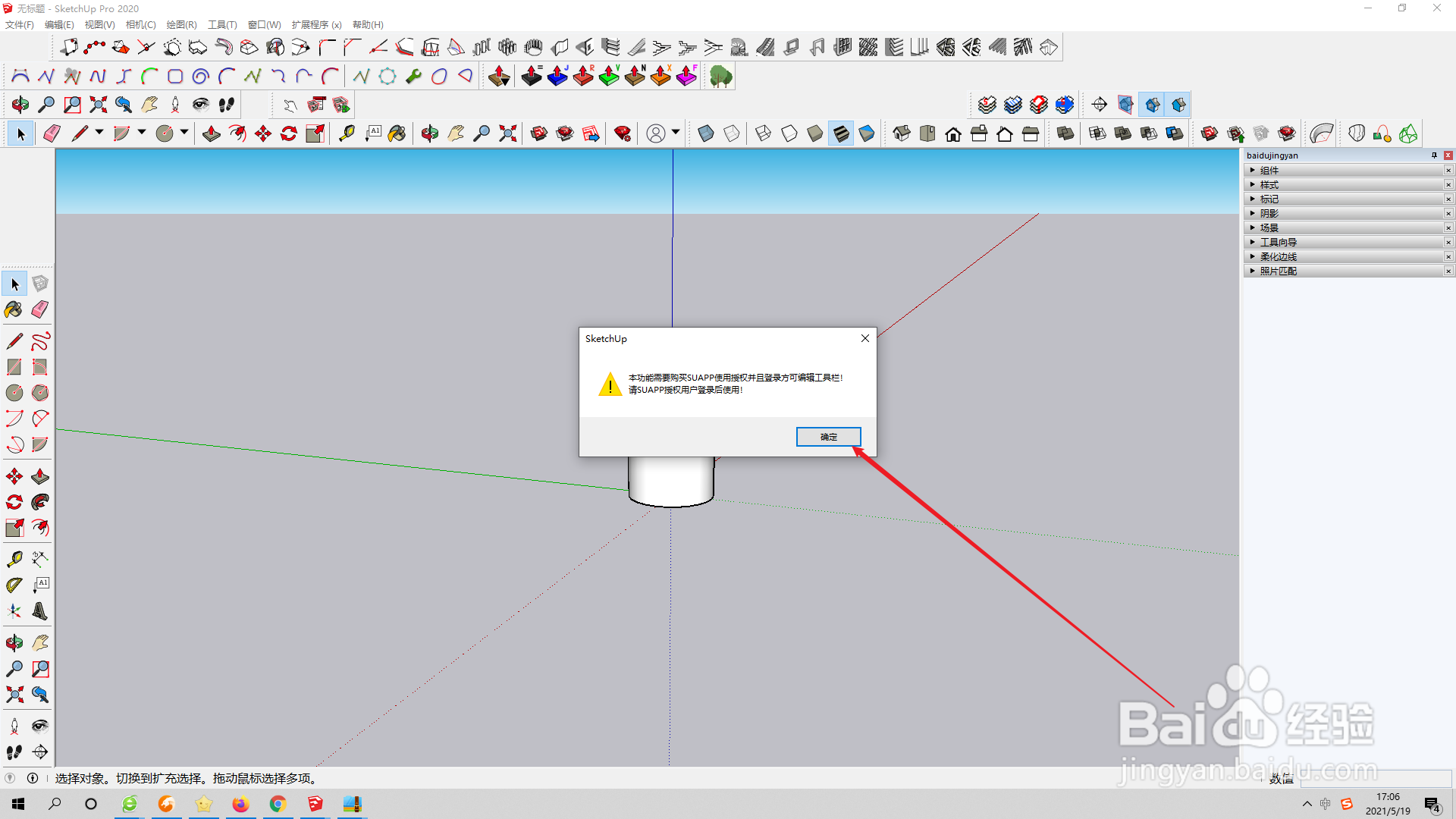Toggle the Monochrome face style

pos(867,134)
